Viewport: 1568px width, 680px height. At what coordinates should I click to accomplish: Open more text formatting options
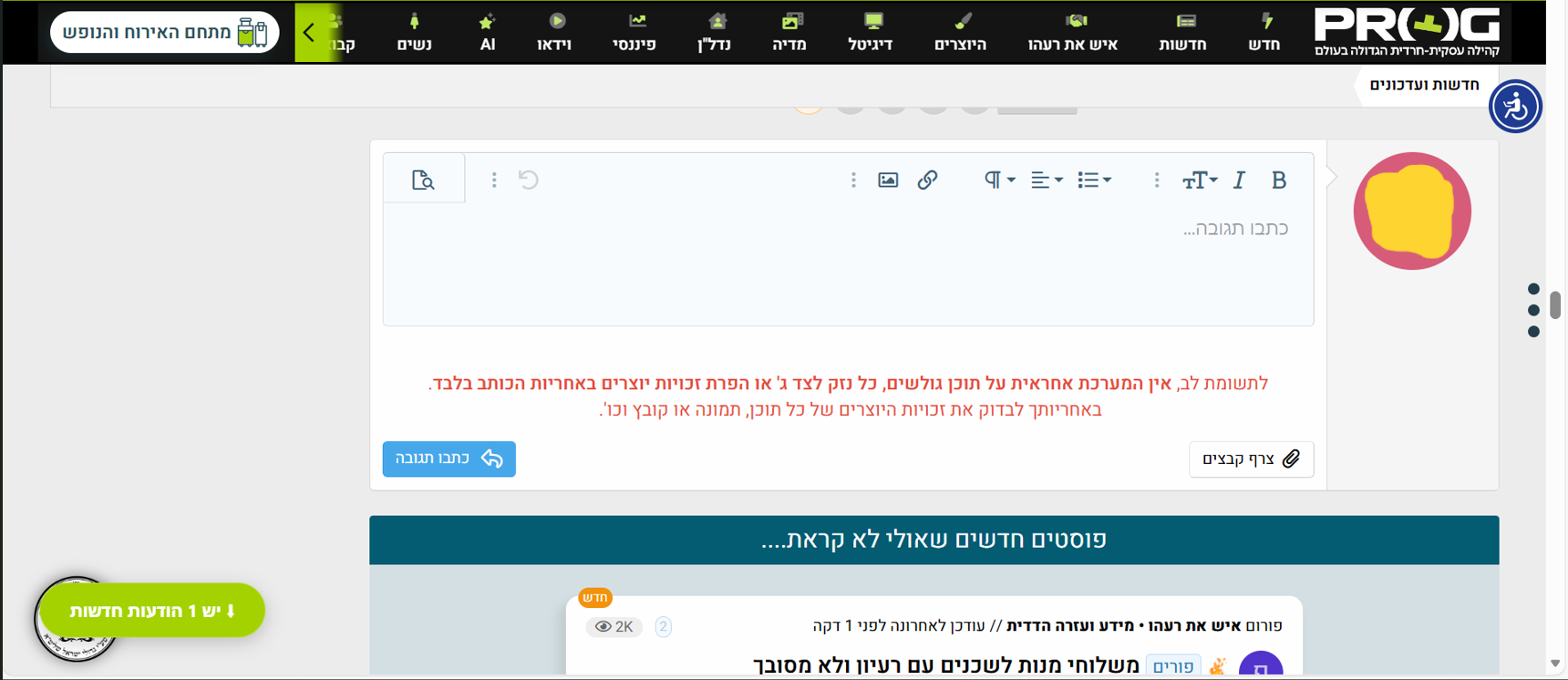1157,180
